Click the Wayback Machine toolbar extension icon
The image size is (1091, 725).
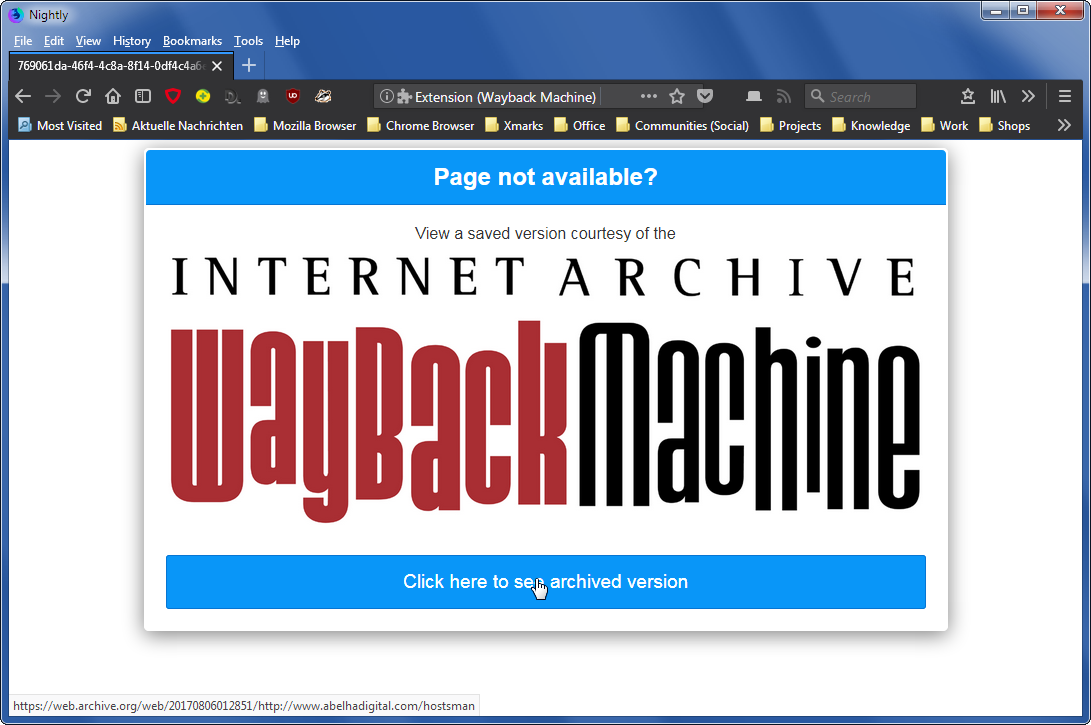click(323, 96)
